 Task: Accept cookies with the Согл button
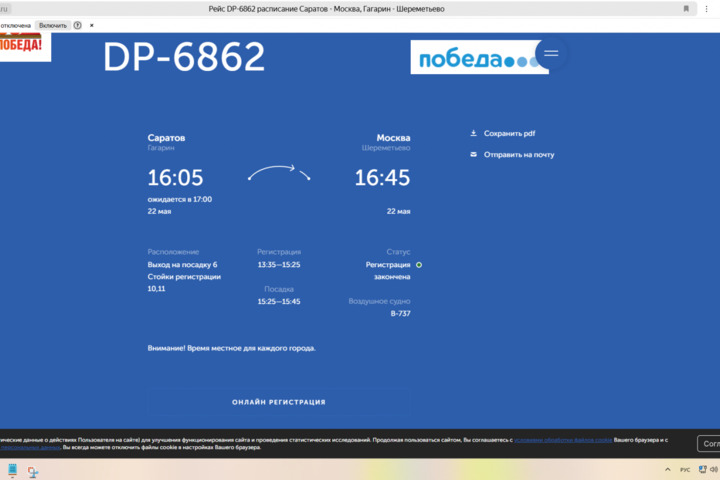(x=709, y=443)
